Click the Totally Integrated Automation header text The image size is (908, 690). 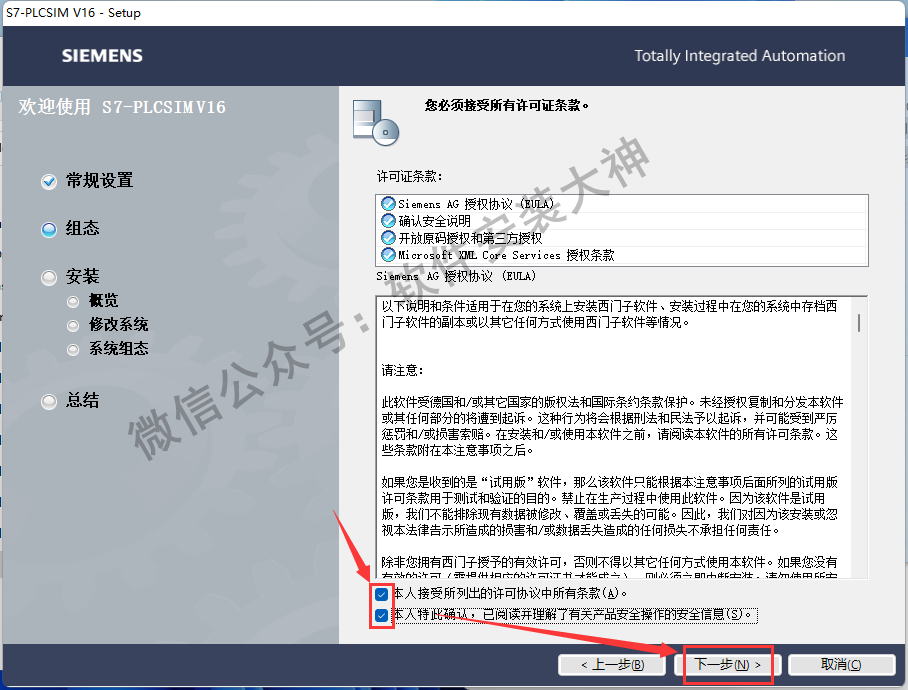coord(739,56)
